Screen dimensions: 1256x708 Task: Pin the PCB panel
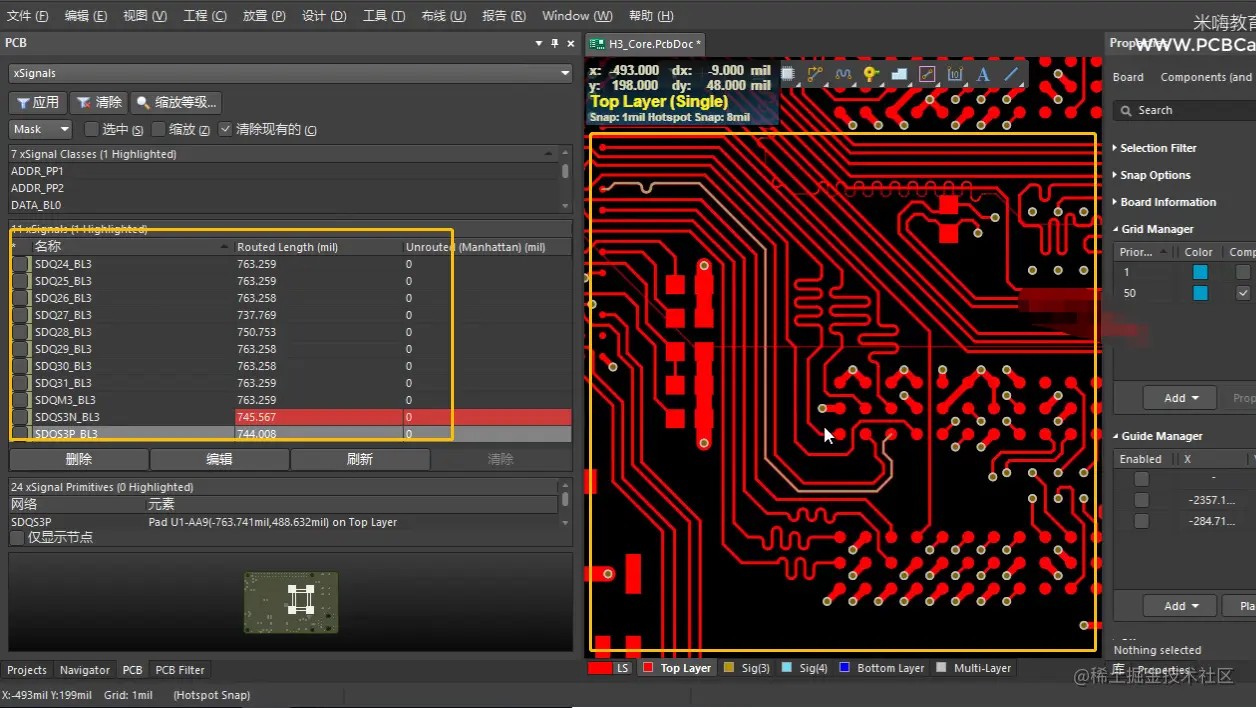point(555,43)
